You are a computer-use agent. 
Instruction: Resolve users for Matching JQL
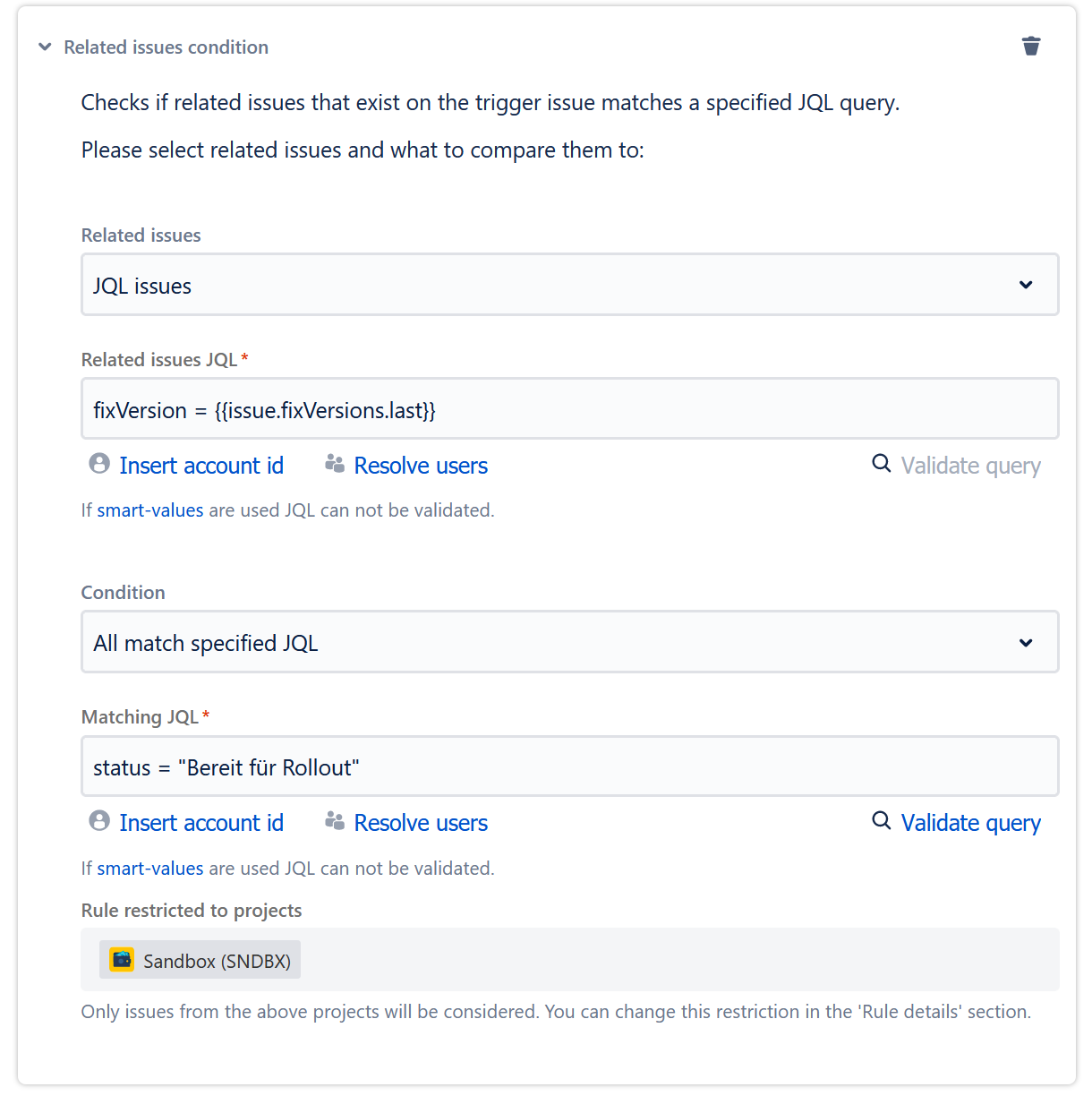coord(421,823)
